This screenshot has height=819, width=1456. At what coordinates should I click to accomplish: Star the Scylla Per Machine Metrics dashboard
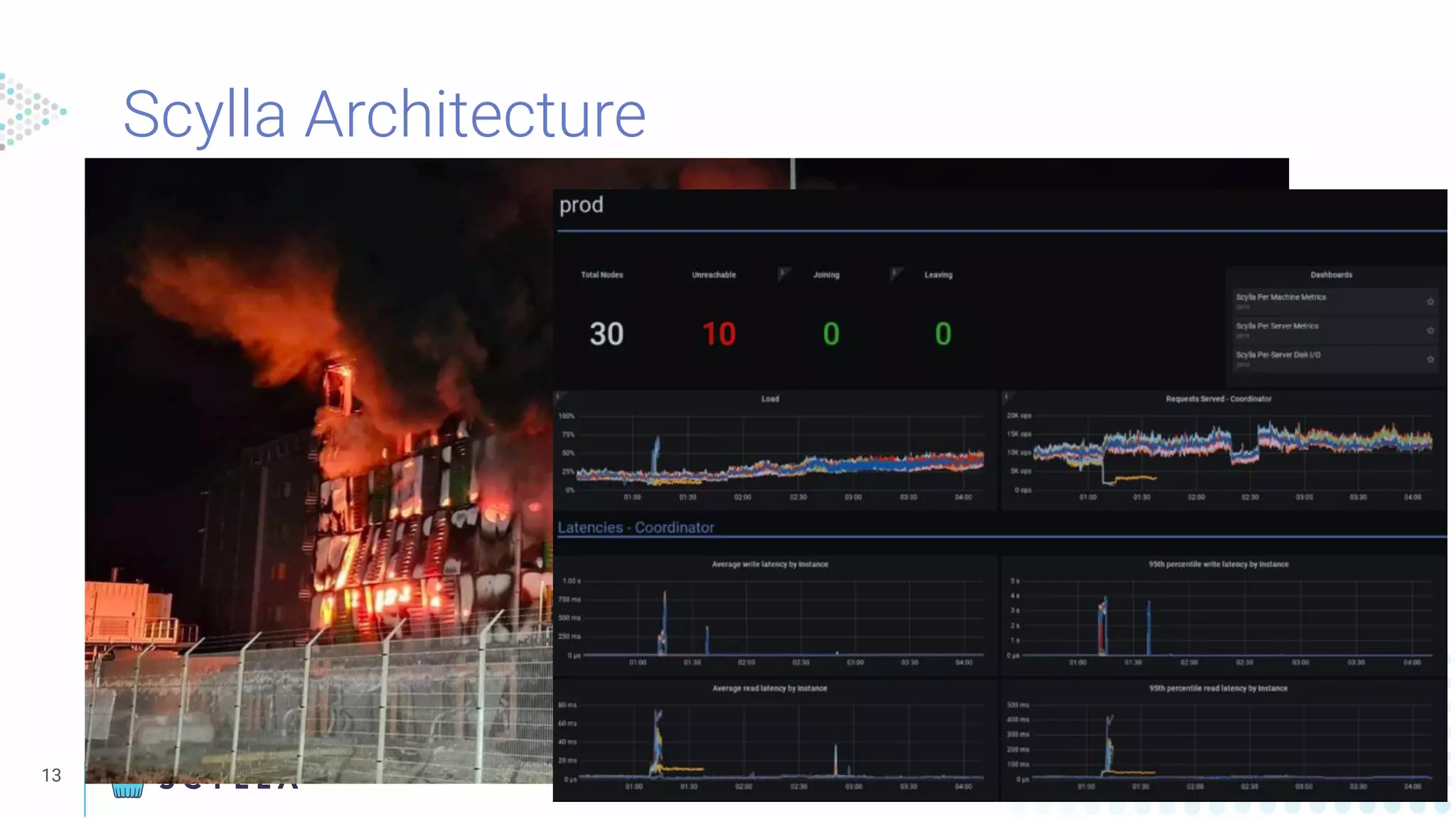coord(1430,301)
